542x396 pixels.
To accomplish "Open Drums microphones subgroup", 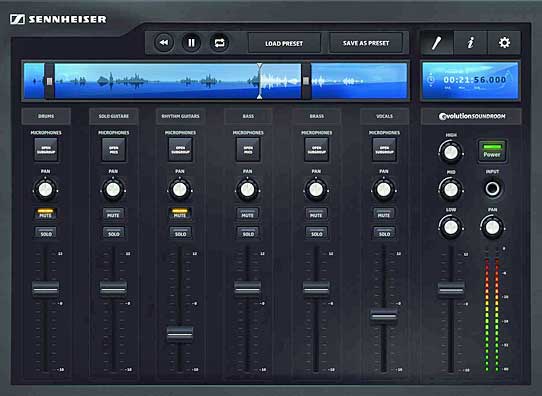I will click(46, 150).
